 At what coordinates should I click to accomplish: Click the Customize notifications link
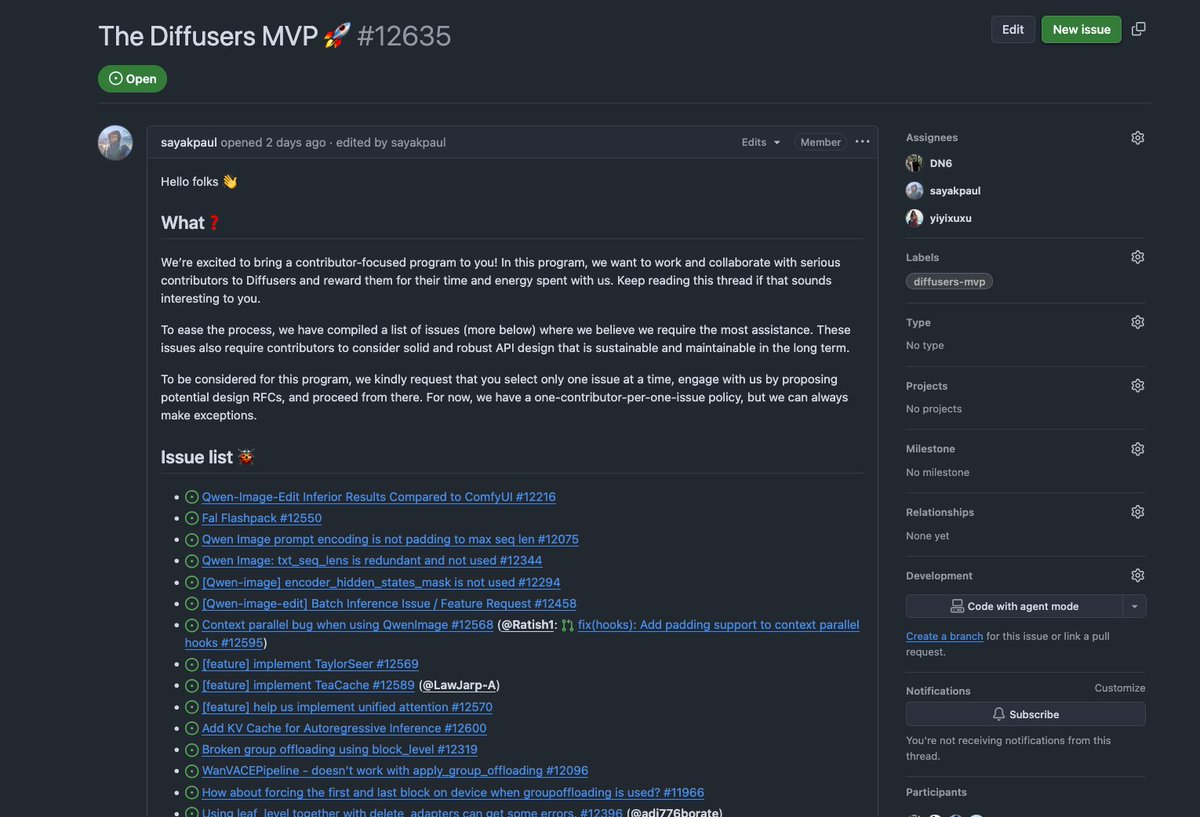(1120, 688)
